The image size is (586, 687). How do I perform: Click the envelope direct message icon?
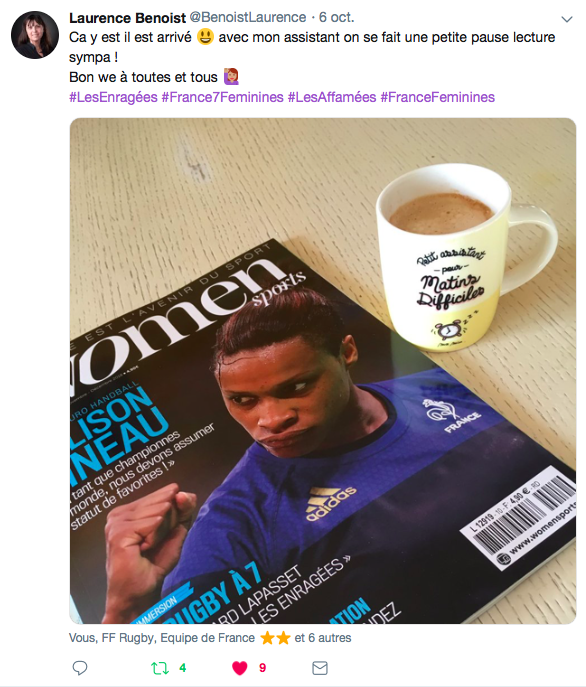[x=320, y=668]
